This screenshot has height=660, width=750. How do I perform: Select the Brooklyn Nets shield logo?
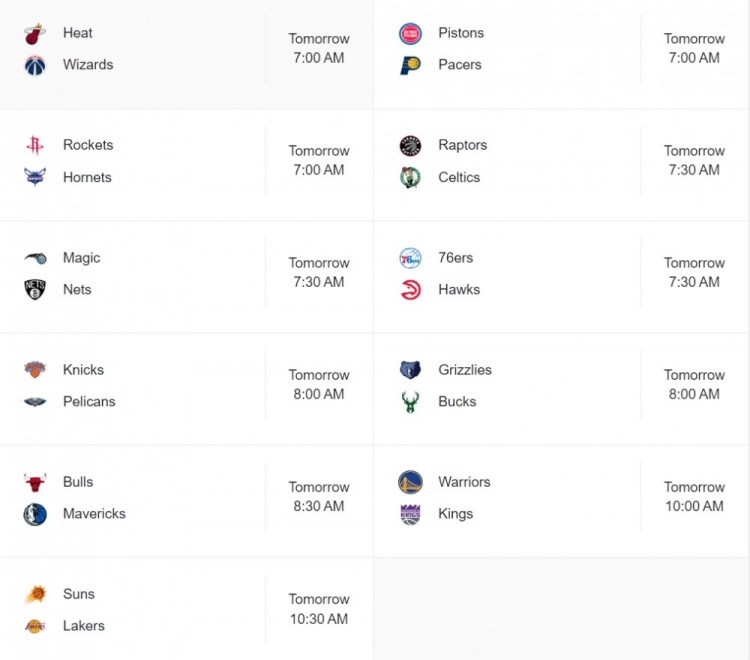pos(35,289)
